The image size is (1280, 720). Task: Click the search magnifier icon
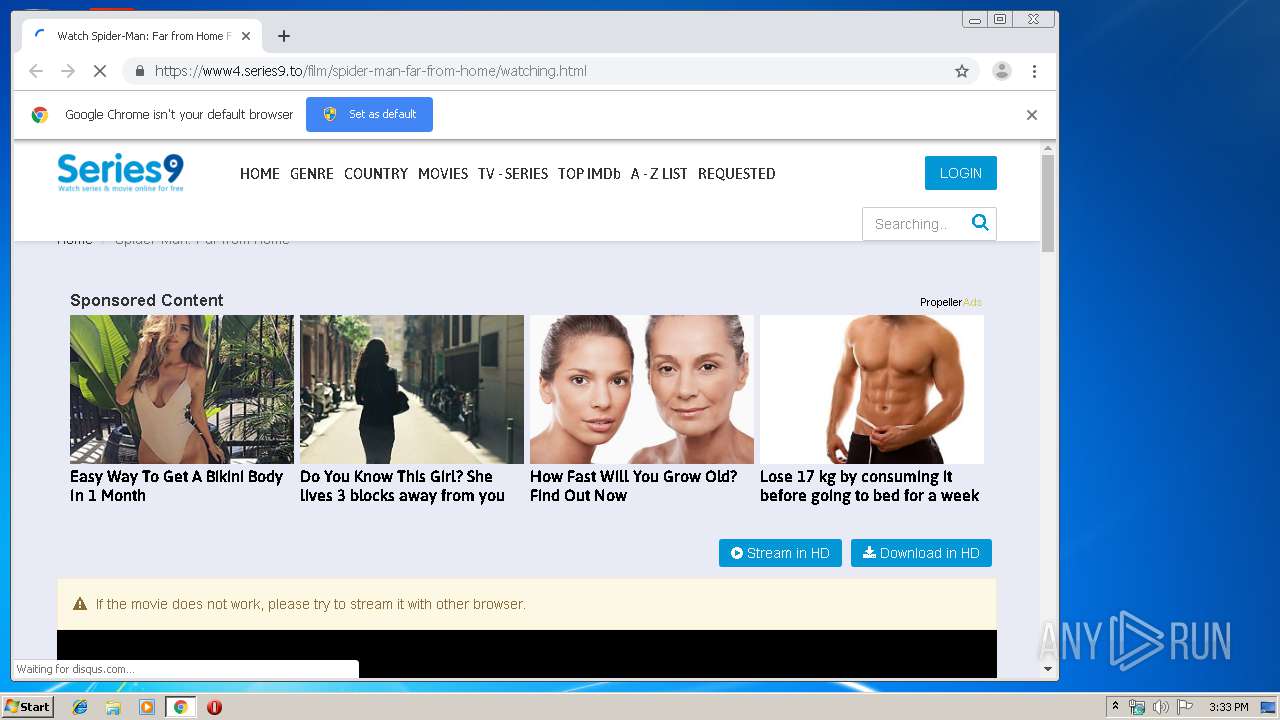click(980, 223)
